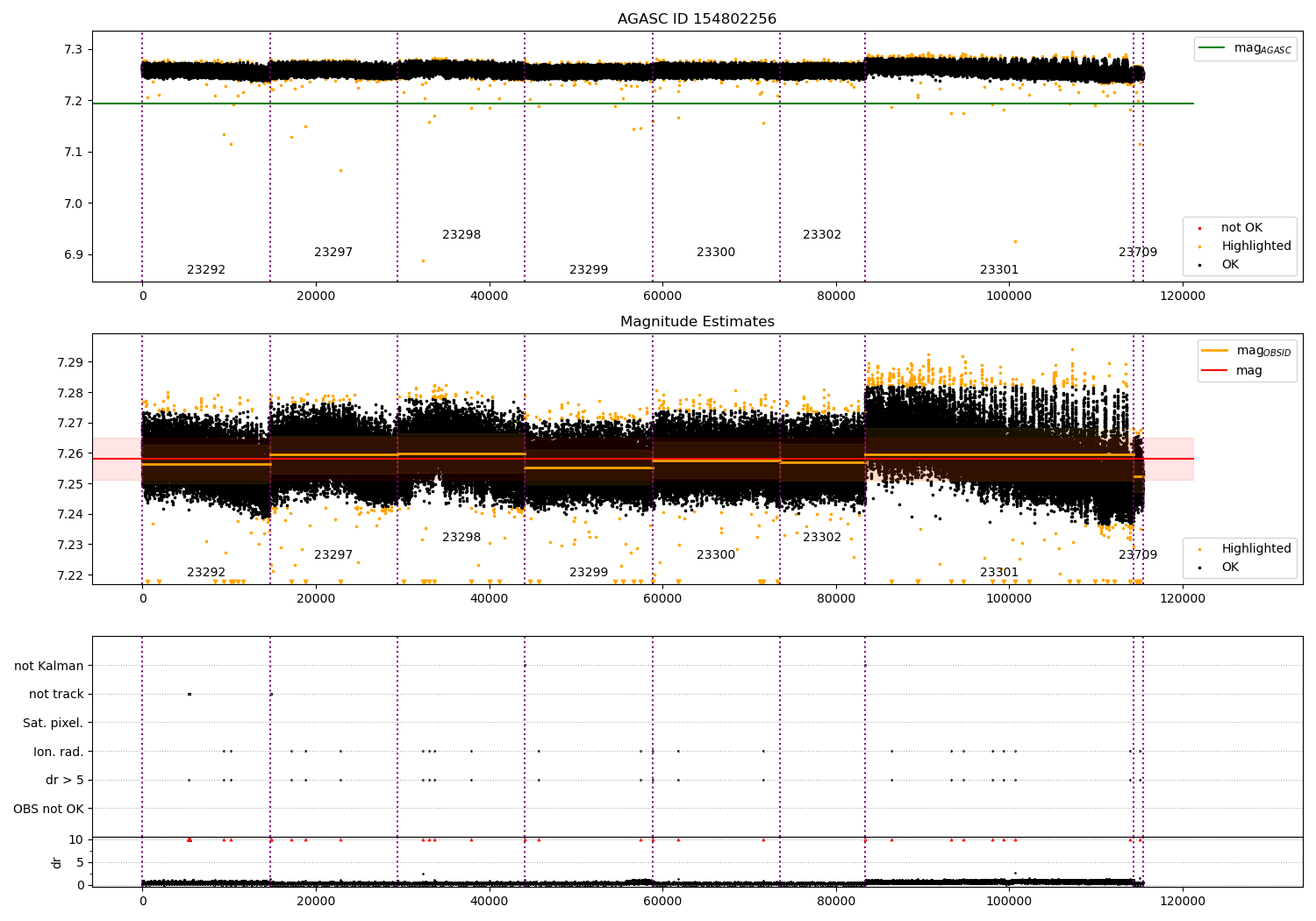Image resolution: width=1316 pixels, height=921 pixels.
Task: Click OBSID label 23709 in the top plot
Action: pos(1138,253)
